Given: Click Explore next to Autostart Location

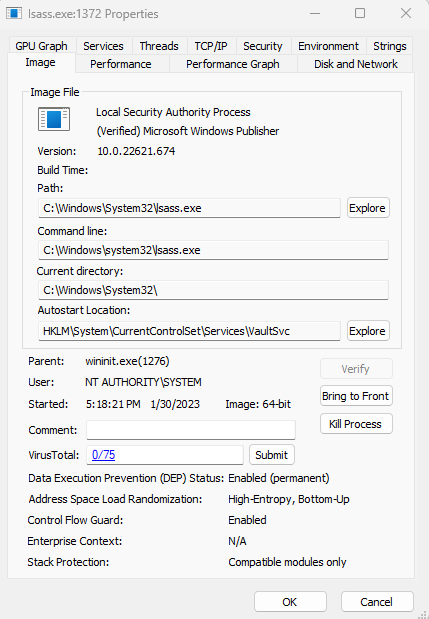Looking at the screenshot, I should tap(367, 331).
